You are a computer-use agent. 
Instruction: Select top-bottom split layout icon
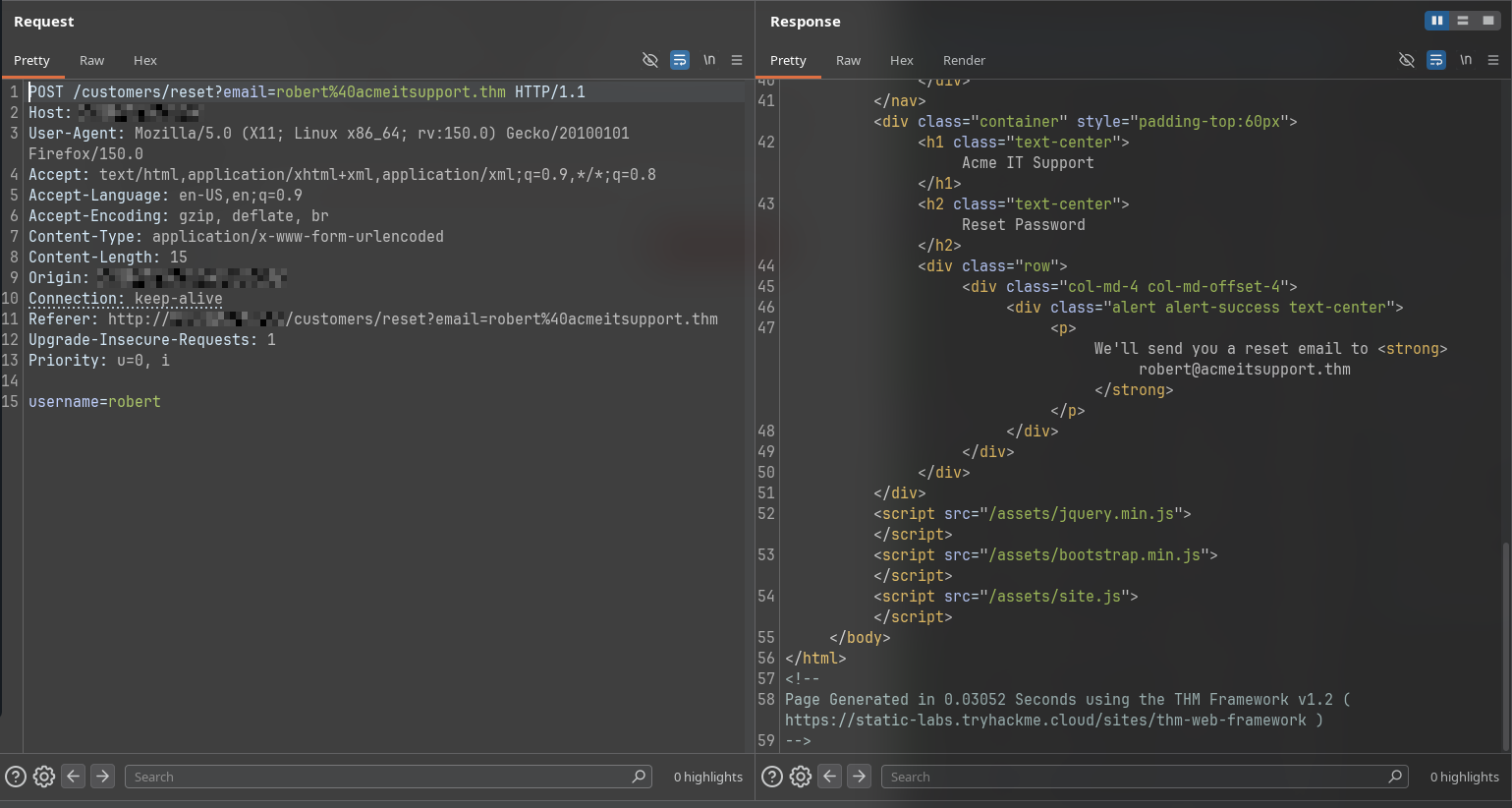tap(1463, 21)
